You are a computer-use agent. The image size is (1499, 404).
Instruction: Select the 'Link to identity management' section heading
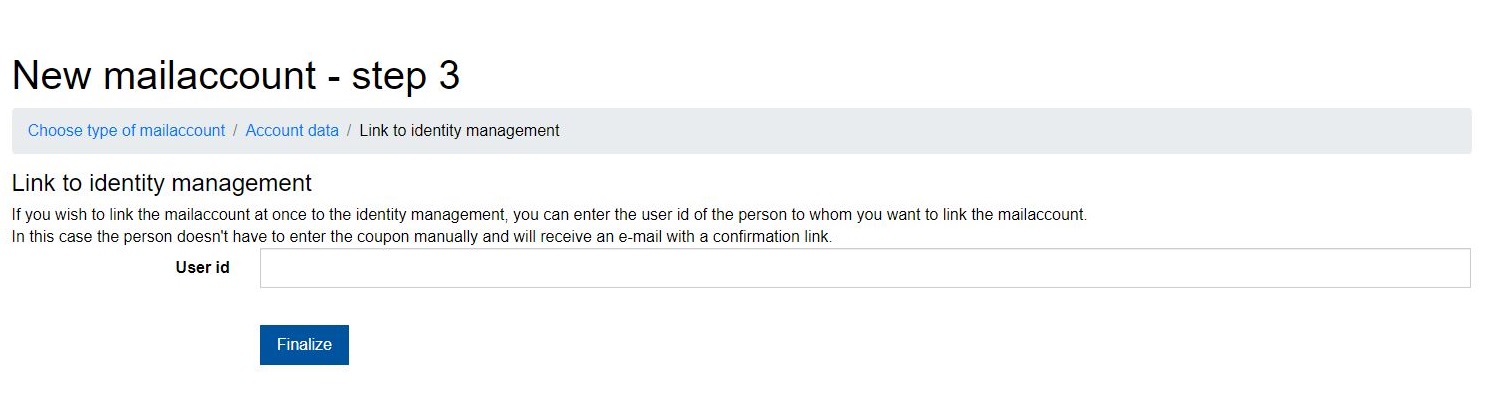click(161, 184)
